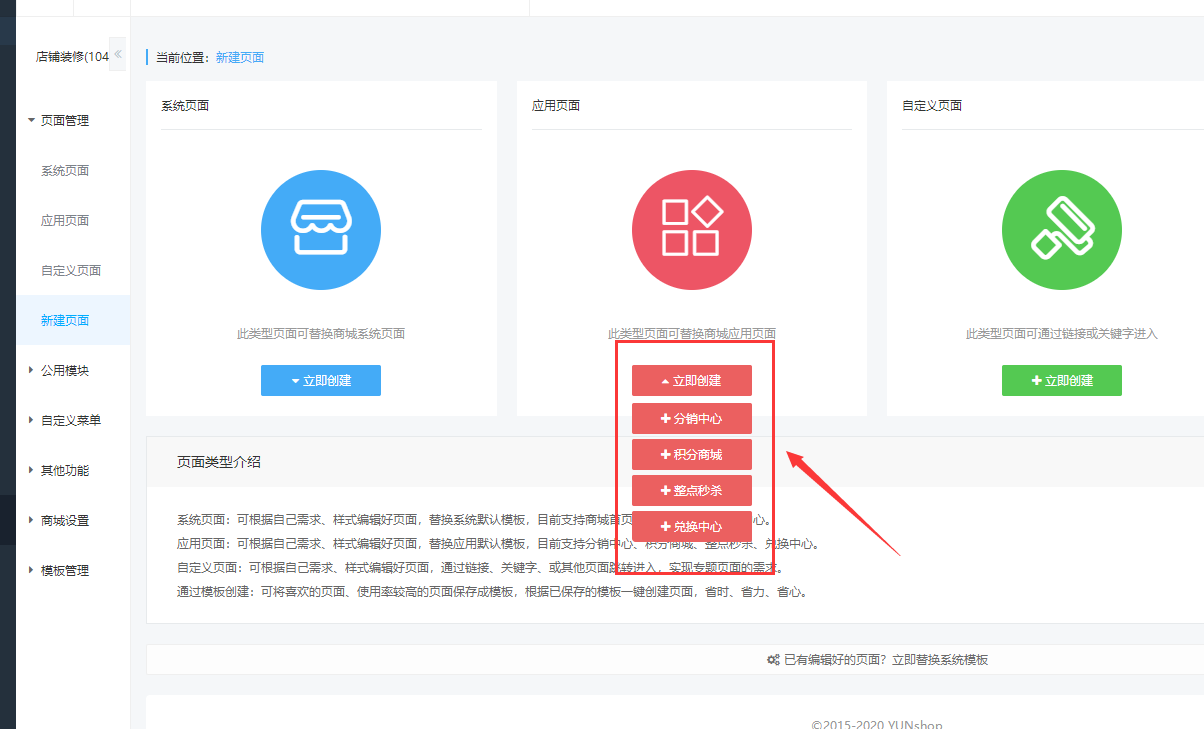Image resolution: width=1204 pixels, height=729 pixels.
Task: Click the red app grid icon
Action: pos(691,230)
